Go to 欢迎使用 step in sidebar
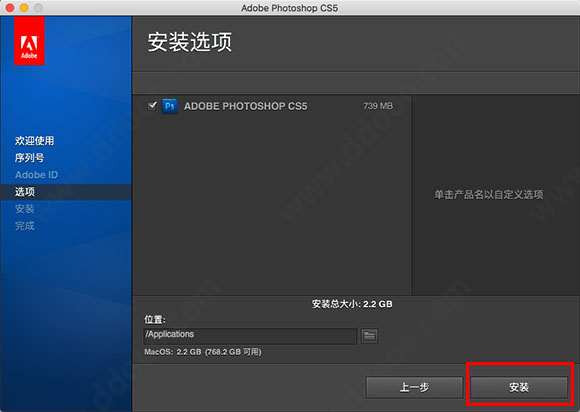This screenshot has width=580, height=412. point(34,141)
